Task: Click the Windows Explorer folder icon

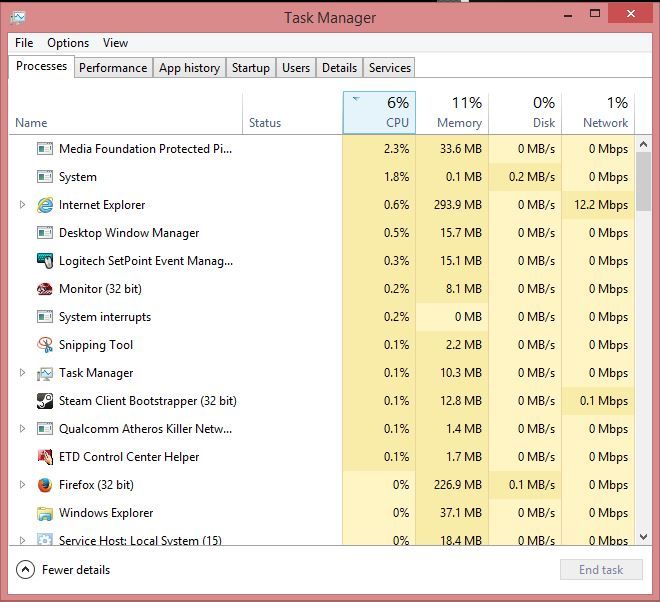Action: click(45, 513)
